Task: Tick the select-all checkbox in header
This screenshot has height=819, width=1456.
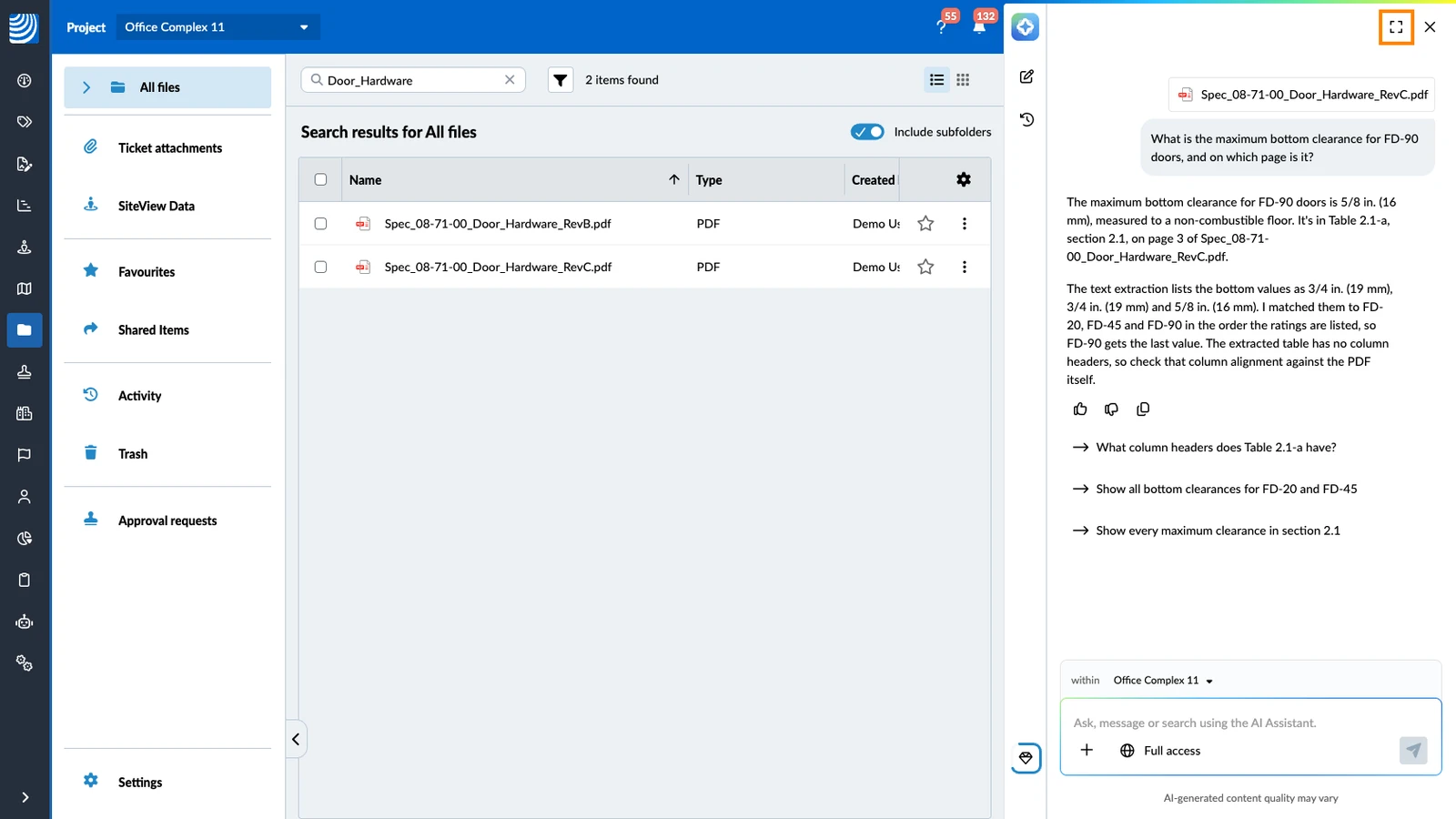Action: click(320, 179)
